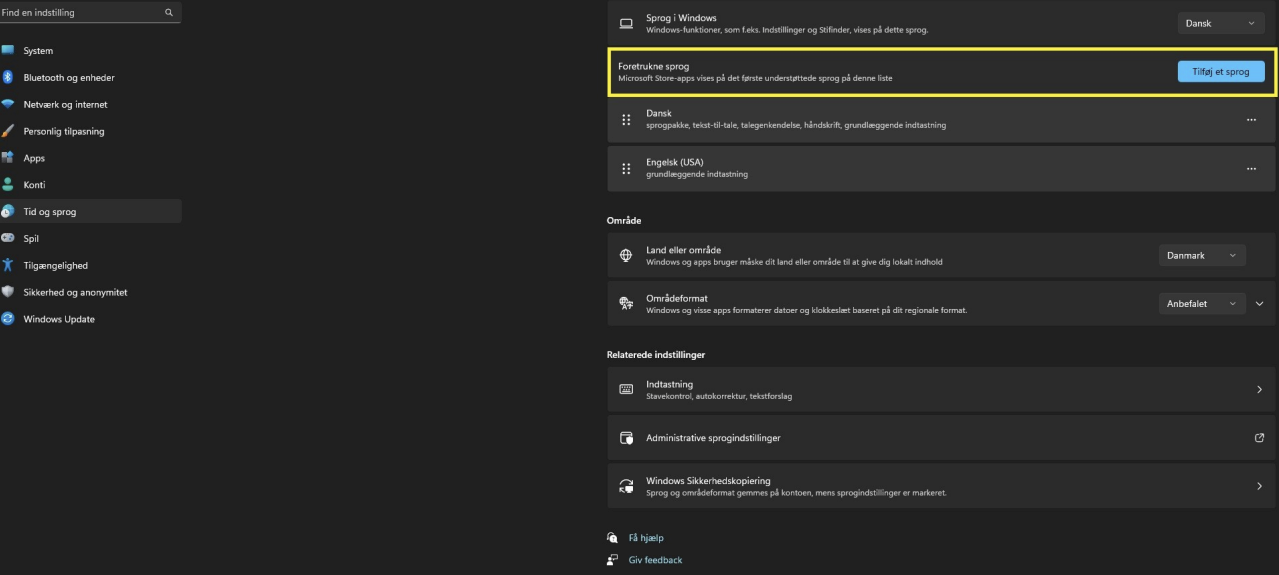Go to Windows Update
Screen dimensions: 1279x575
tap(91, 319)
